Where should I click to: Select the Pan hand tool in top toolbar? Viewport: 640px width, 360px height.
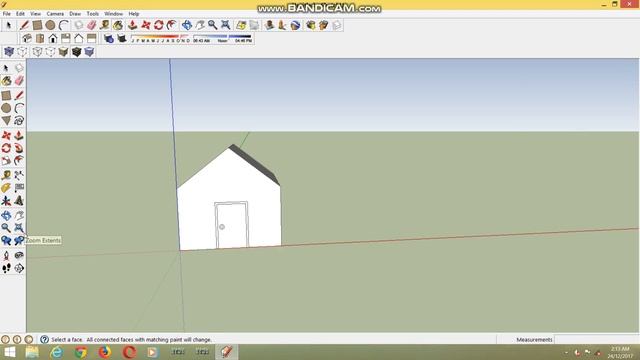(x=200, y=25)
